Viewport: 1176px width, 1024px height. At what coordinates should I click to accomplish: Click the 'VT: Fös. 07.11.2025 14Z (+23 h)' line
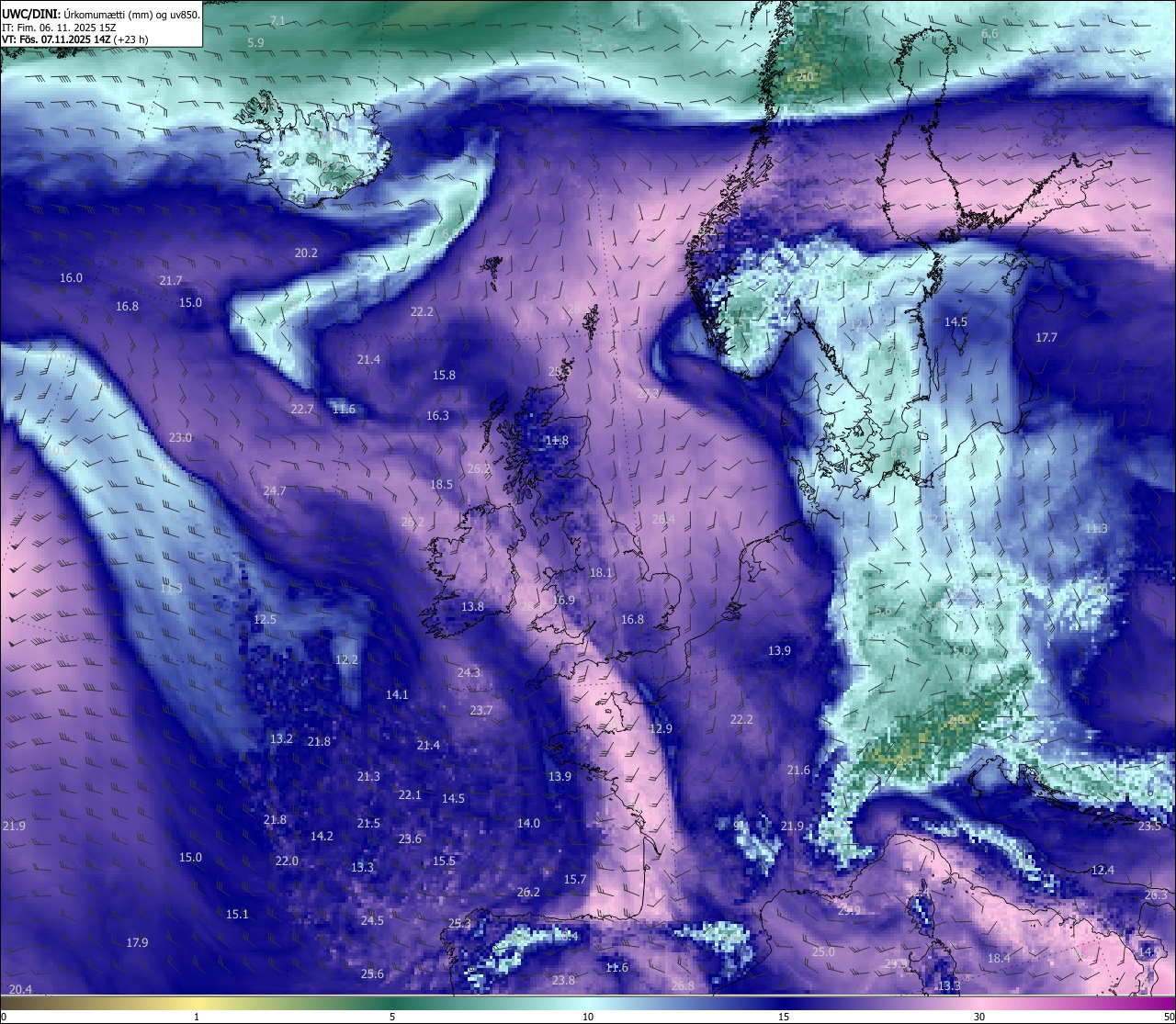pyautogui.click(x=75, y=39)
